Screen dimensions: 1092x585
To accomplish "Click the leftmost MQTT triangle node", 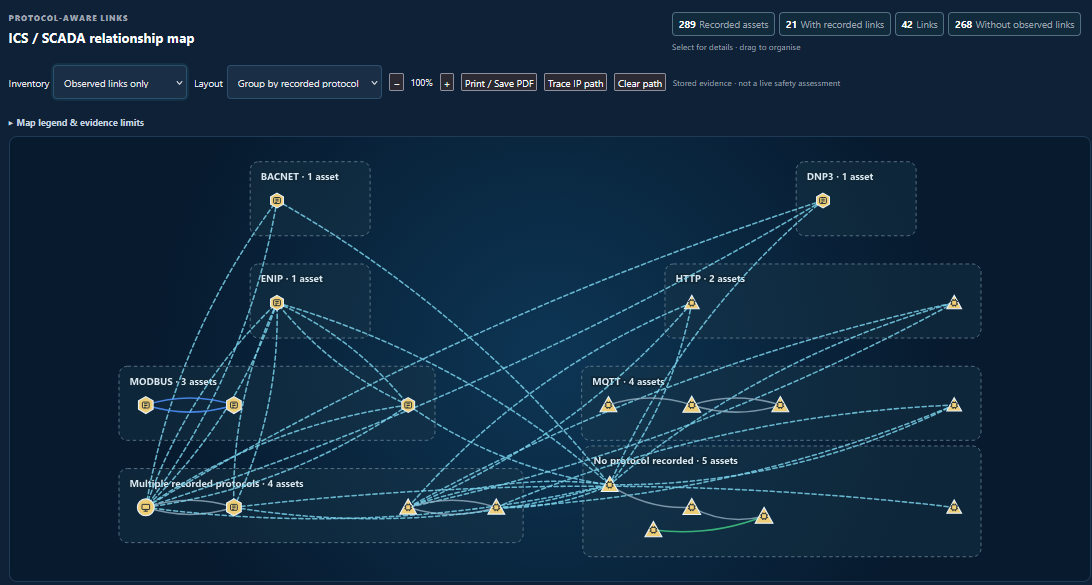I will pos(608,405).
